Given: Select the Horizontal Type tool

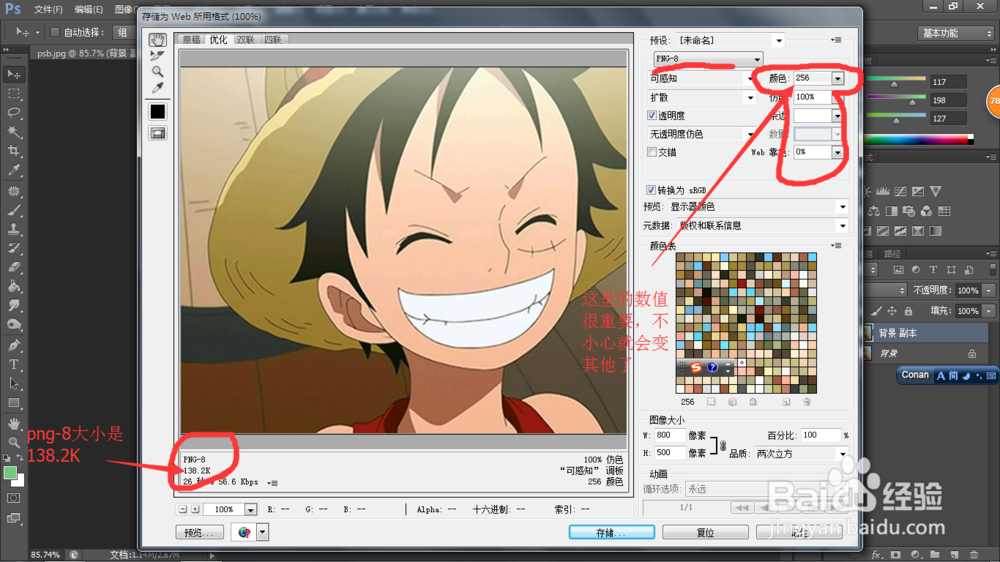Looking at the screenshot, I should [x=13, y=364].
